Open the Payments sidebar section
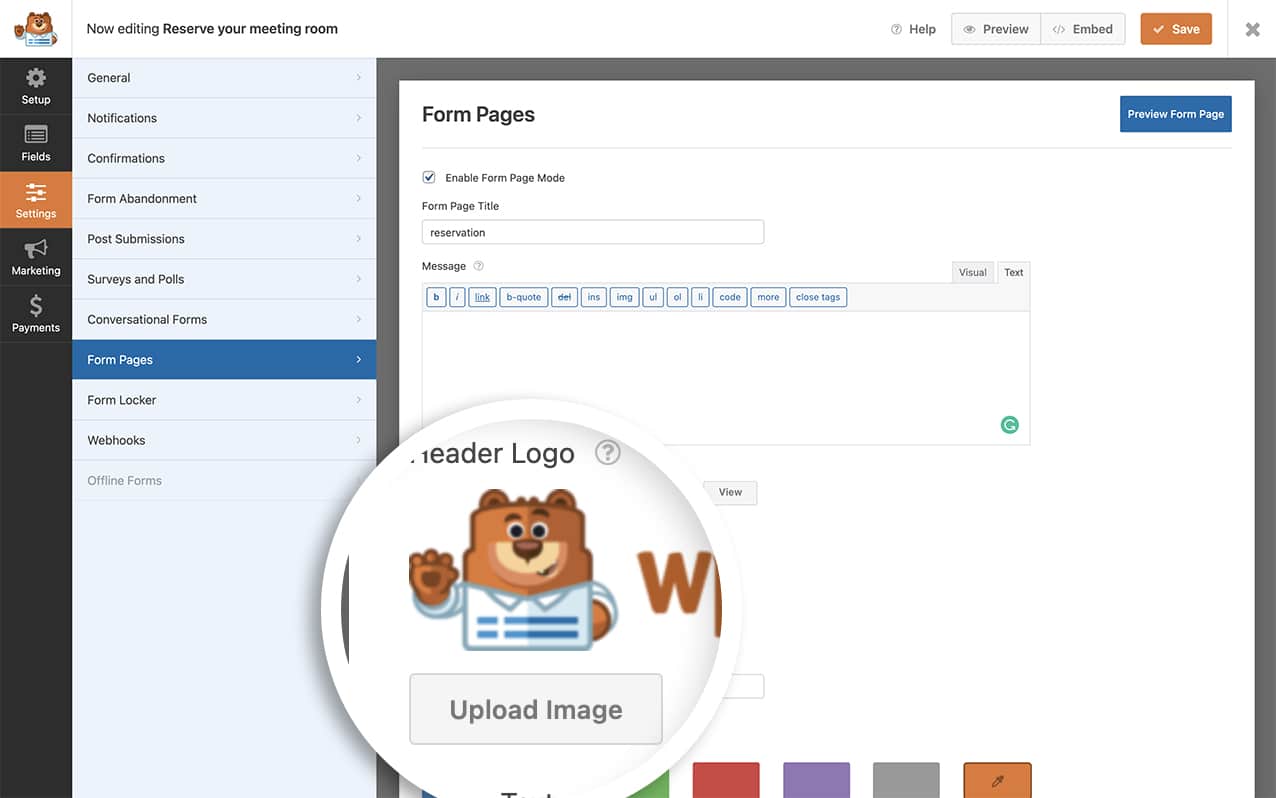The image size is (1276, 798). click(36, 313)
